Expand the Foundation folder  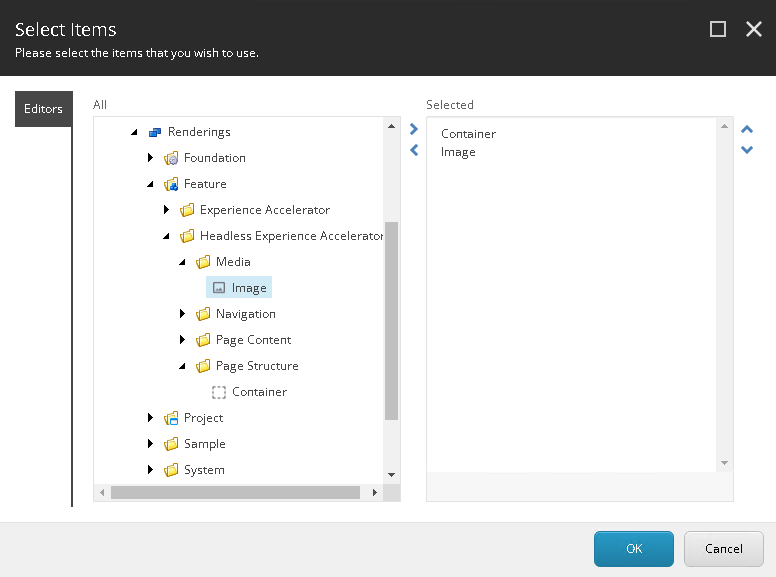[x=150, y=158]
